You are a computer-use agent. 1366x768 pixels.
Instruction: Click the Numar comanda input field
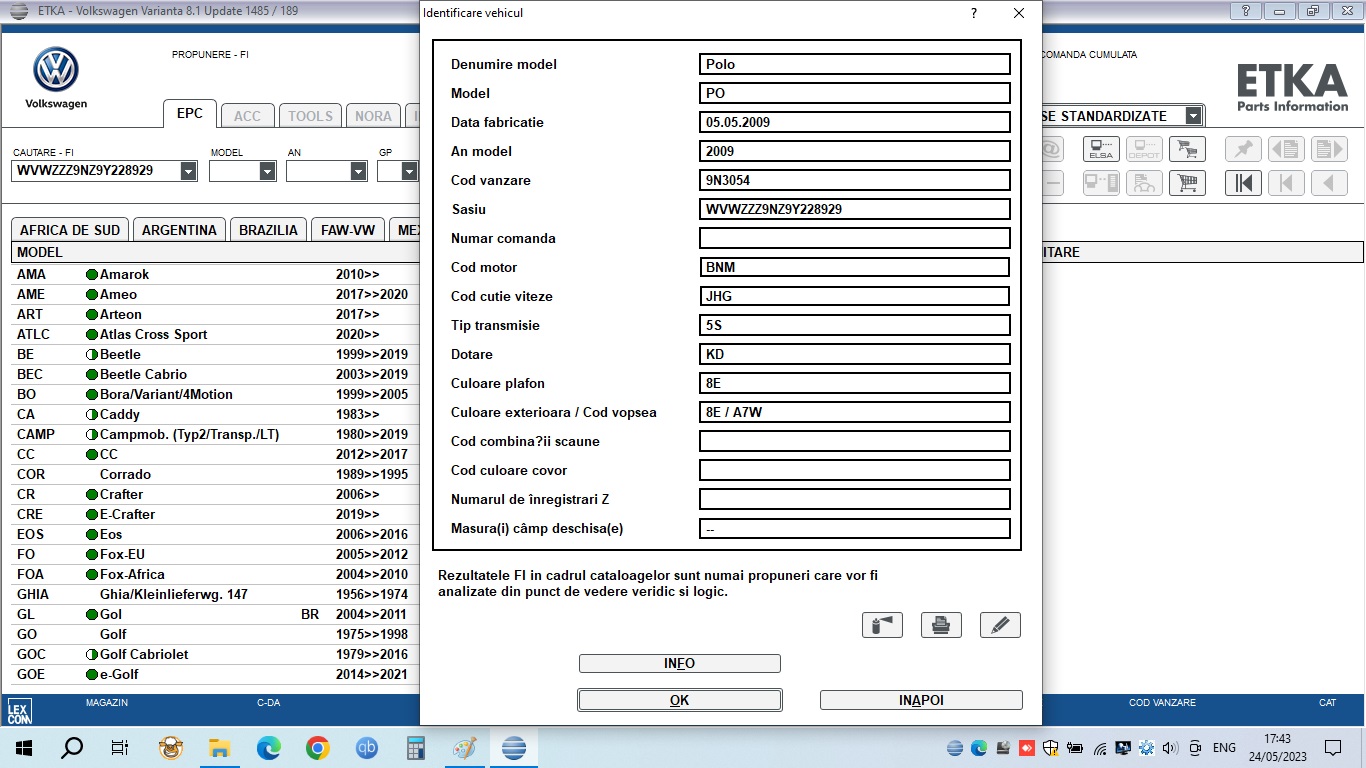854,238
